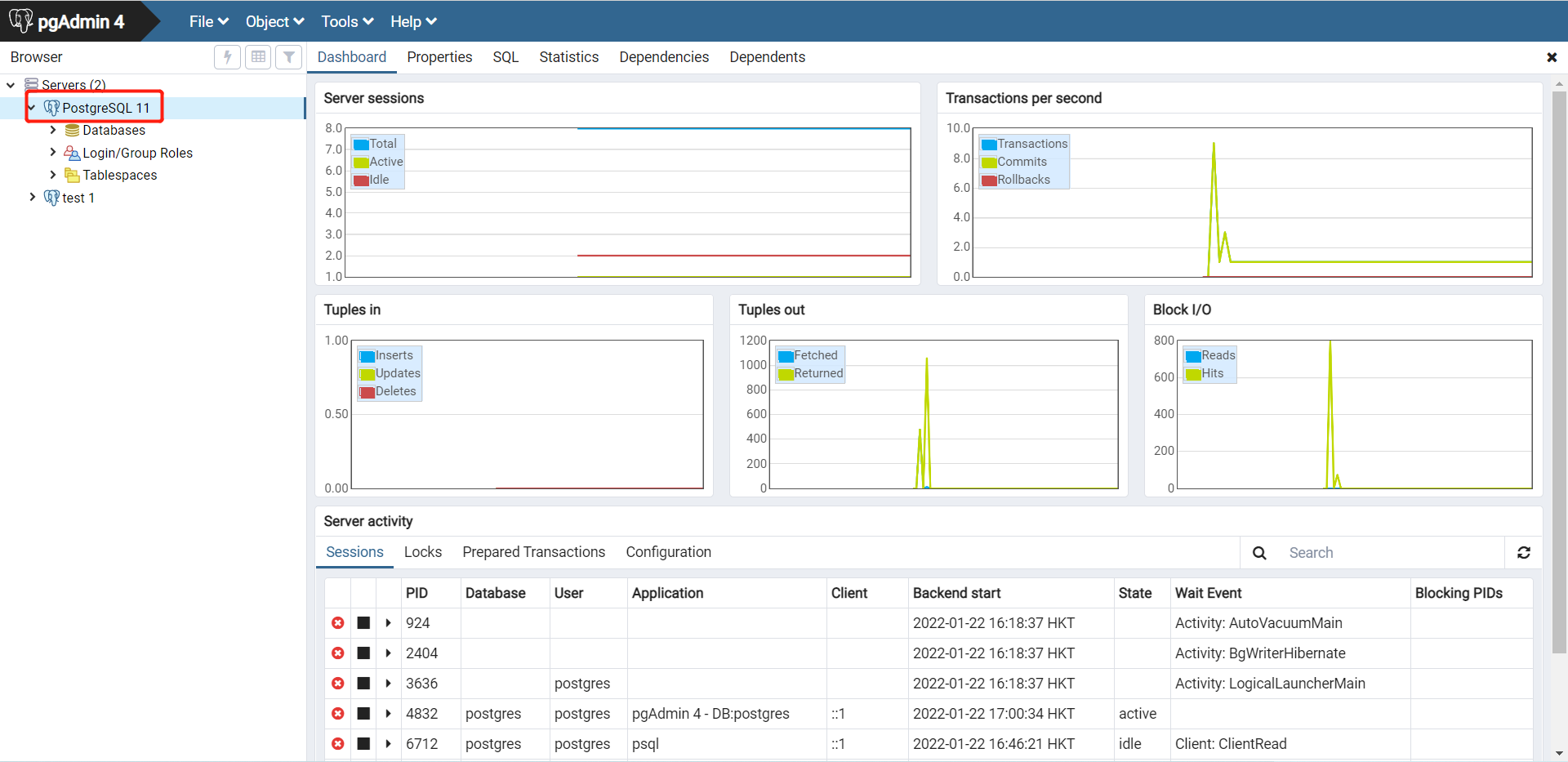
Task: Click the PostgreSQL 11 server elephant icon
Action: (51, 108)
